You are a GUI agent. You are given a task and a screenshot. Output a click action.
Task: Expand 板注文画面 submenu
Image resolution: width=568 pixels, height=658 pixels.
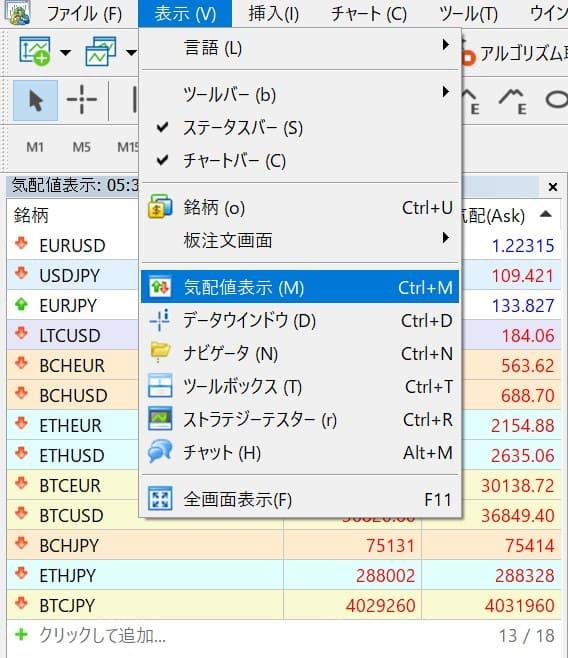tap(300, 240)
